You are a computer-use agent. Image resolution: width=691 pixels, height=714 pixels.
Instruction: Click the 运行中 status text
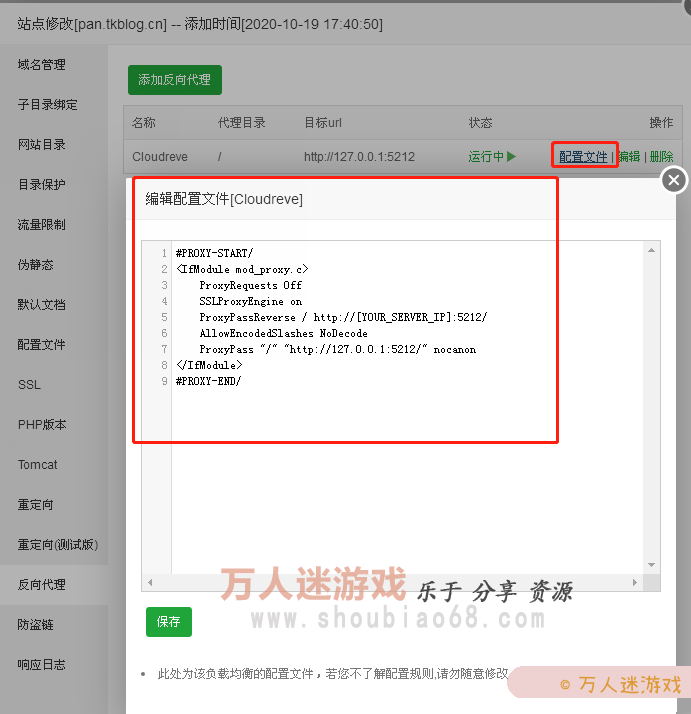click(486, 157)
